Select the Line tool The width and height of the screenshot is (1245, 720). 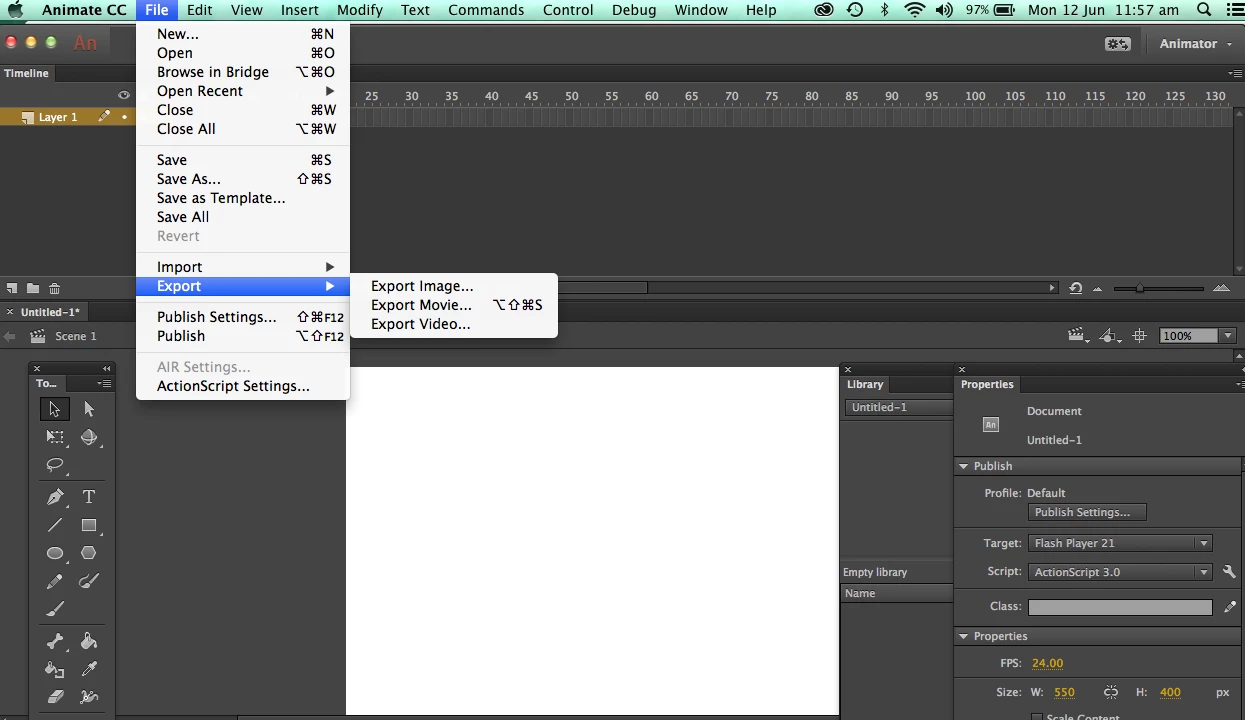55,525
